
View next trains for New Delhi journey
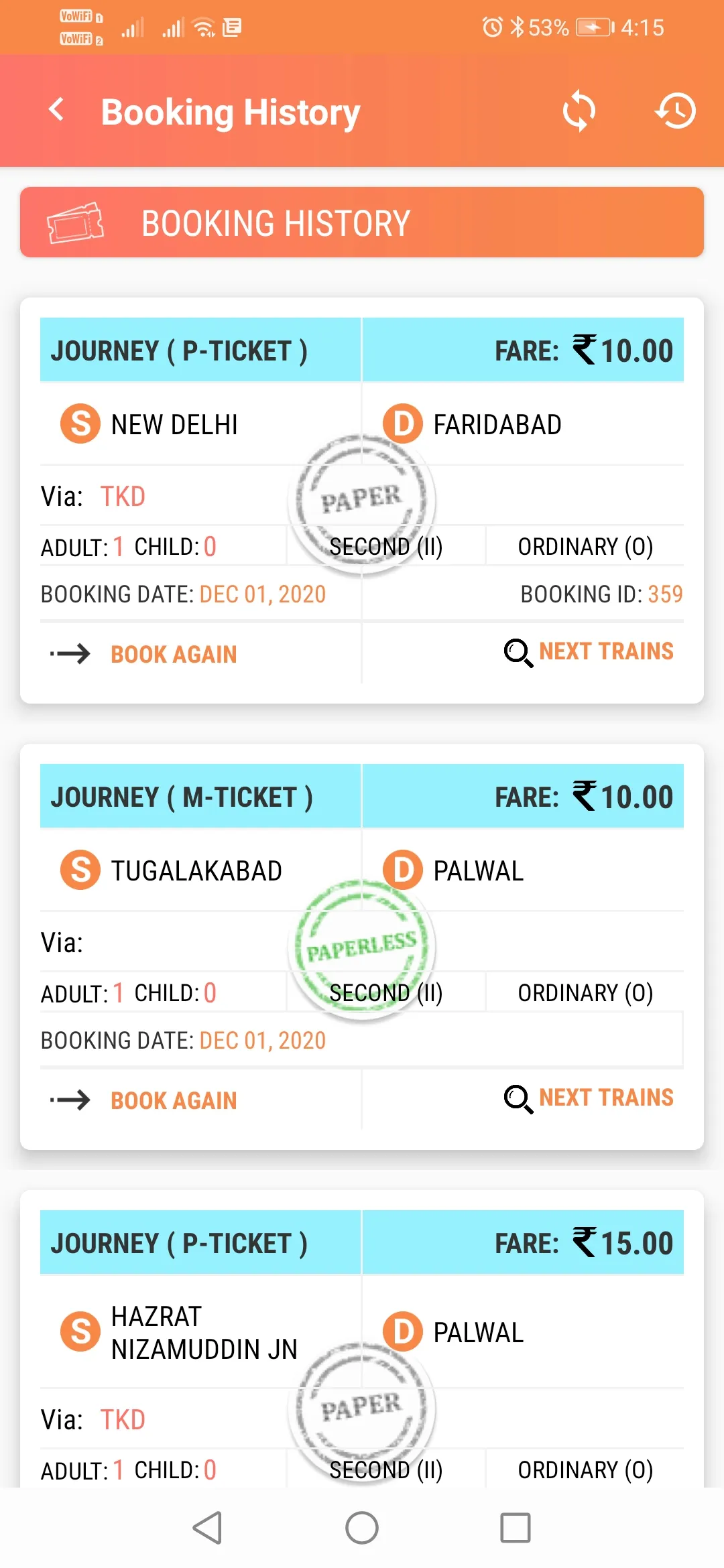pos(606,651)
